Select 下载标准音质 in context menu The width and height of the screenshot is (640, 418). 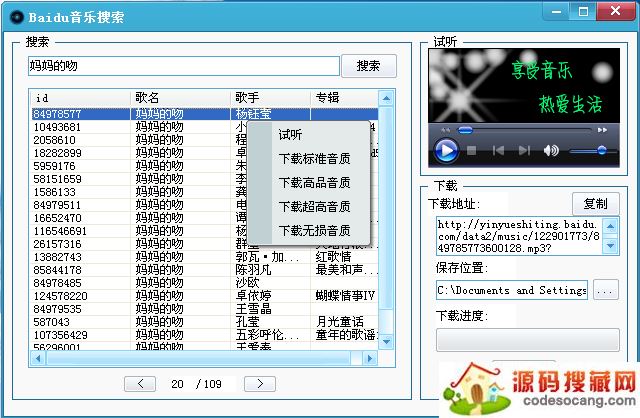click(x=314, y=158)
